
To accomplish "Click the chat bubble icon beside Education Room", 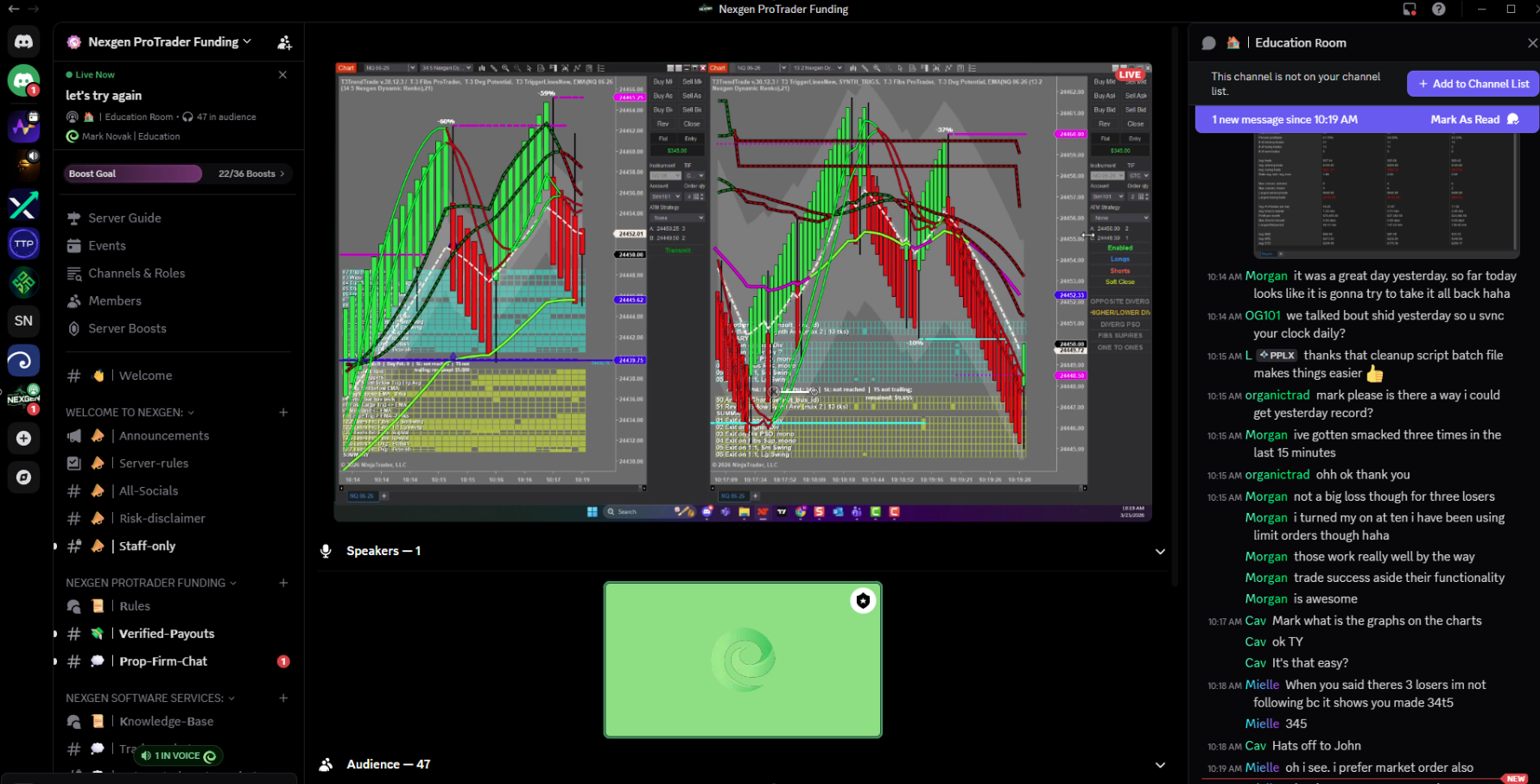I will point(1208,43).
